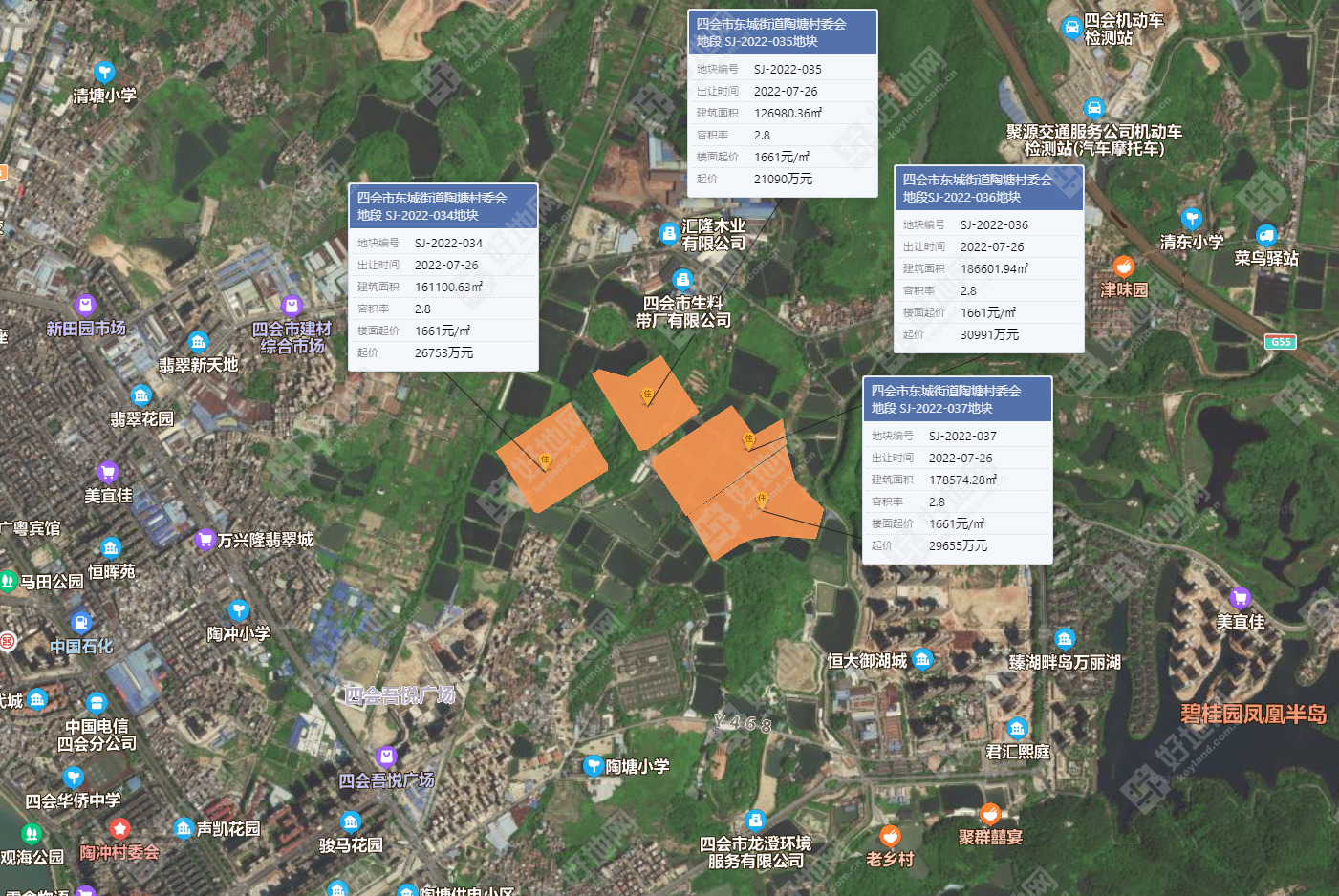Click the 聚源交通服务公司 vehicle inspection icon
The height and width of the screenshot is (896, 1339).
[1093, 108]
